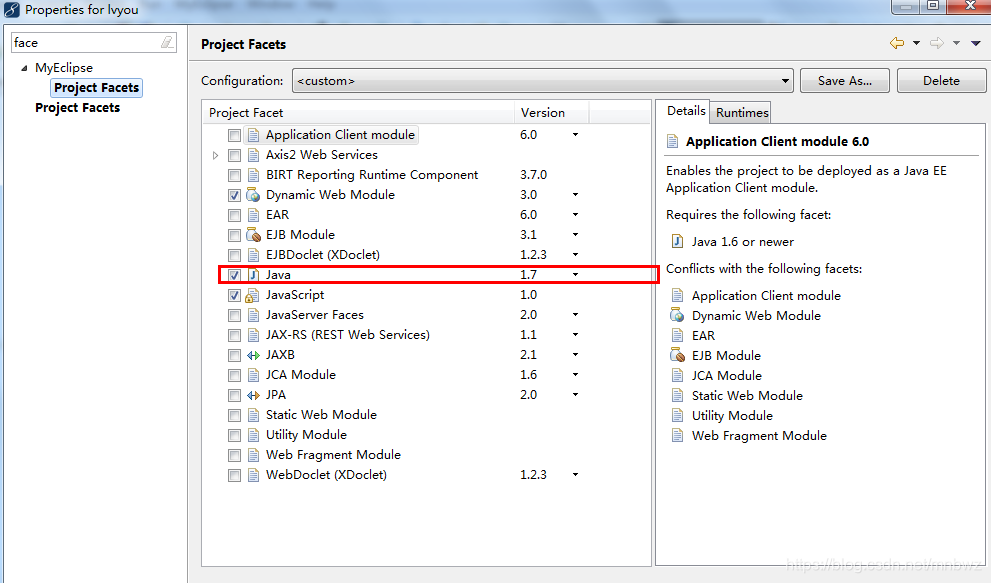The height and width of the screenshot is (583, 991).
Task: Open the EJB Module version dropdown
Action: click(575, 235)
